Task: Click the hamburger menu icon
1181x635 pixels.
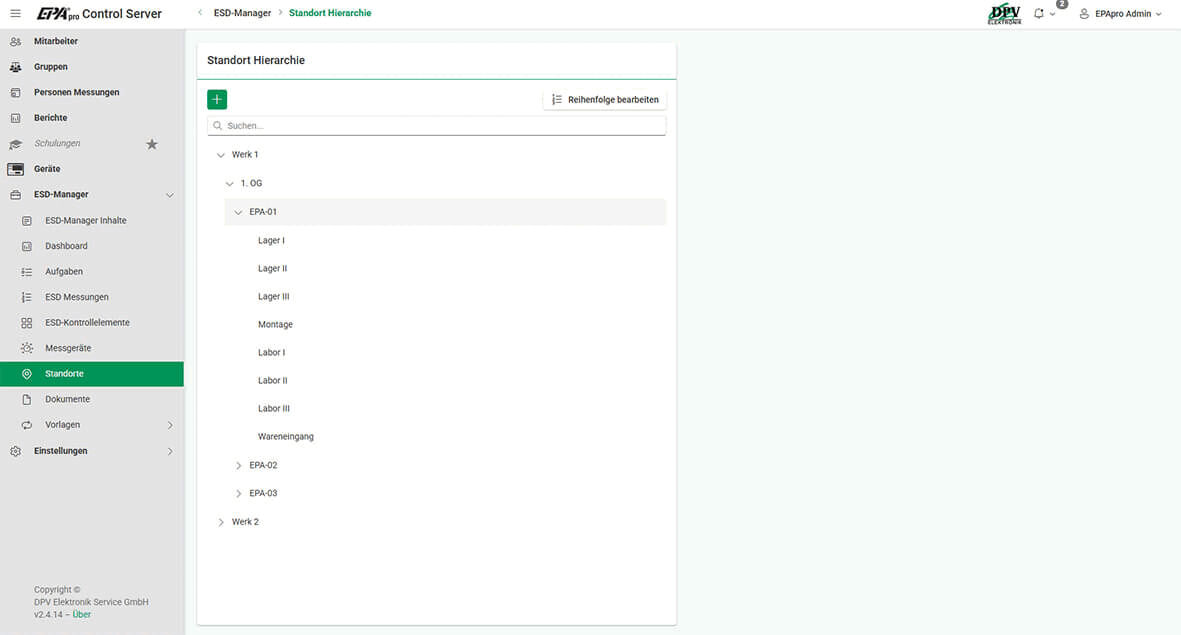Action: [x=15, y=13]
